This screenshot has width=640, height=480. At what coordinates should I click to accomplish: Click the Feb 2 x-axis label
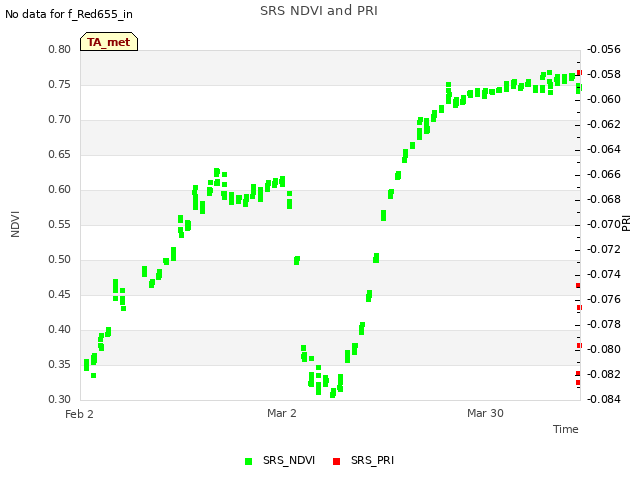pos(79,414)
